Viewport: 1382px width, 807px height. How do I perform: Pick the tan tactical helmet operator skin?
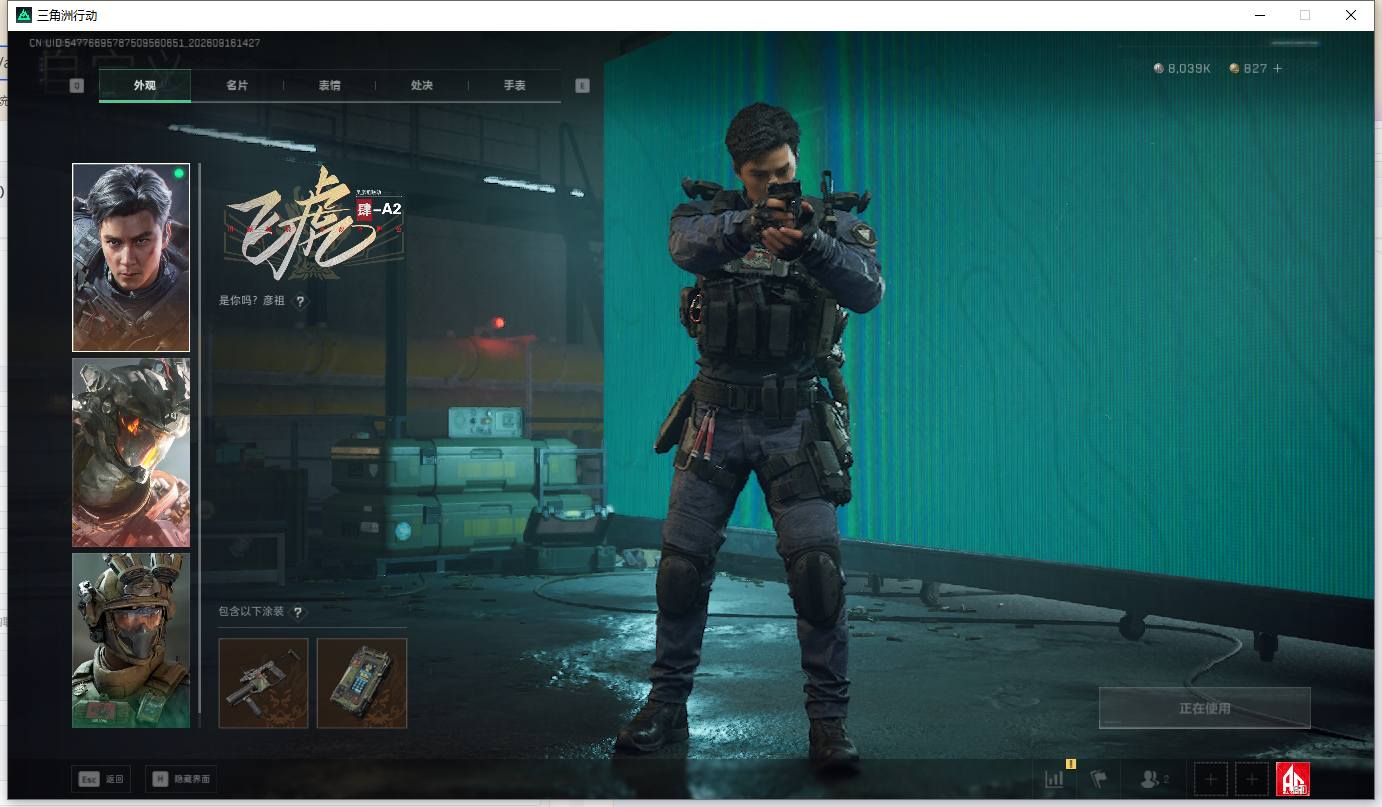(x=131, y=640)
